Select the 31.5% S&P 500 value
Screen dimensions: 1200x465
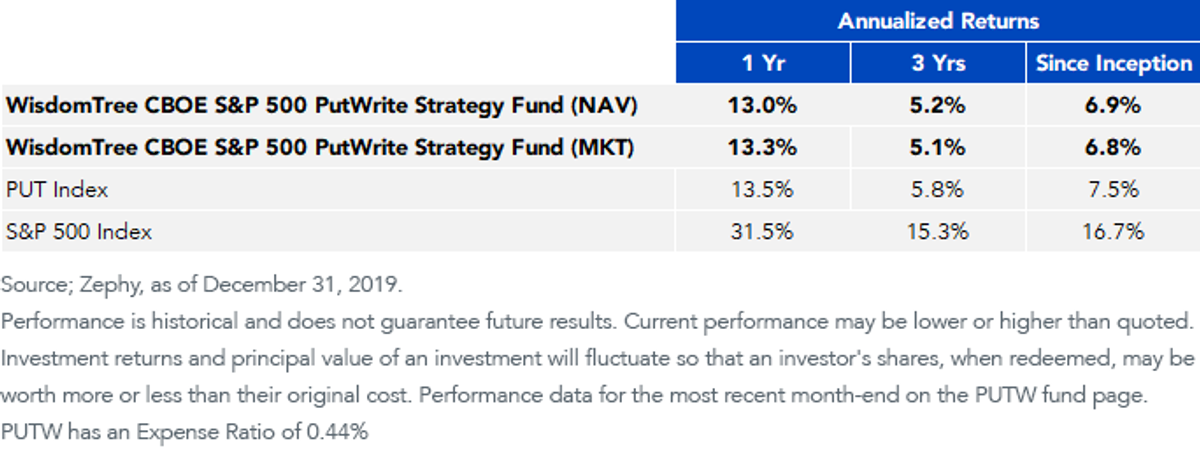point(764,231)
